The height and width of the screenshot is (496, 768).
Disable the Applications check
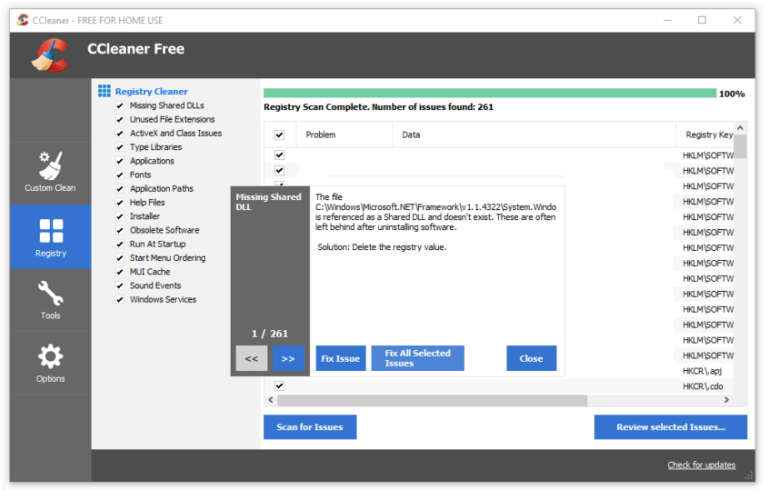pyautogui.click(x=120, y=161)
